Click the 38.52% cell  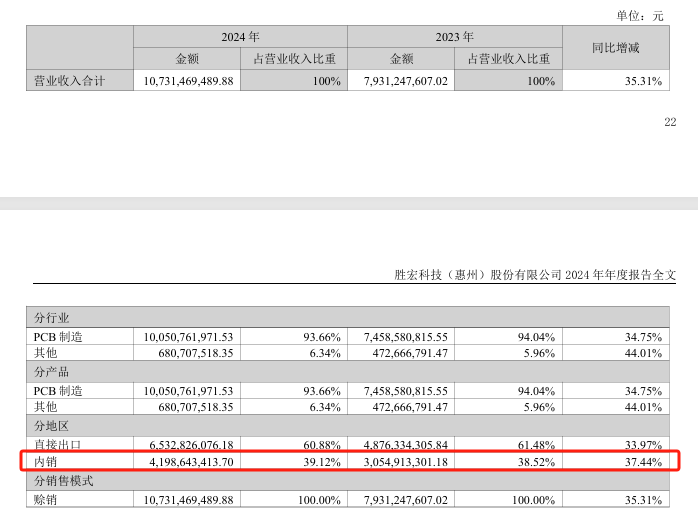click(536, 462)
